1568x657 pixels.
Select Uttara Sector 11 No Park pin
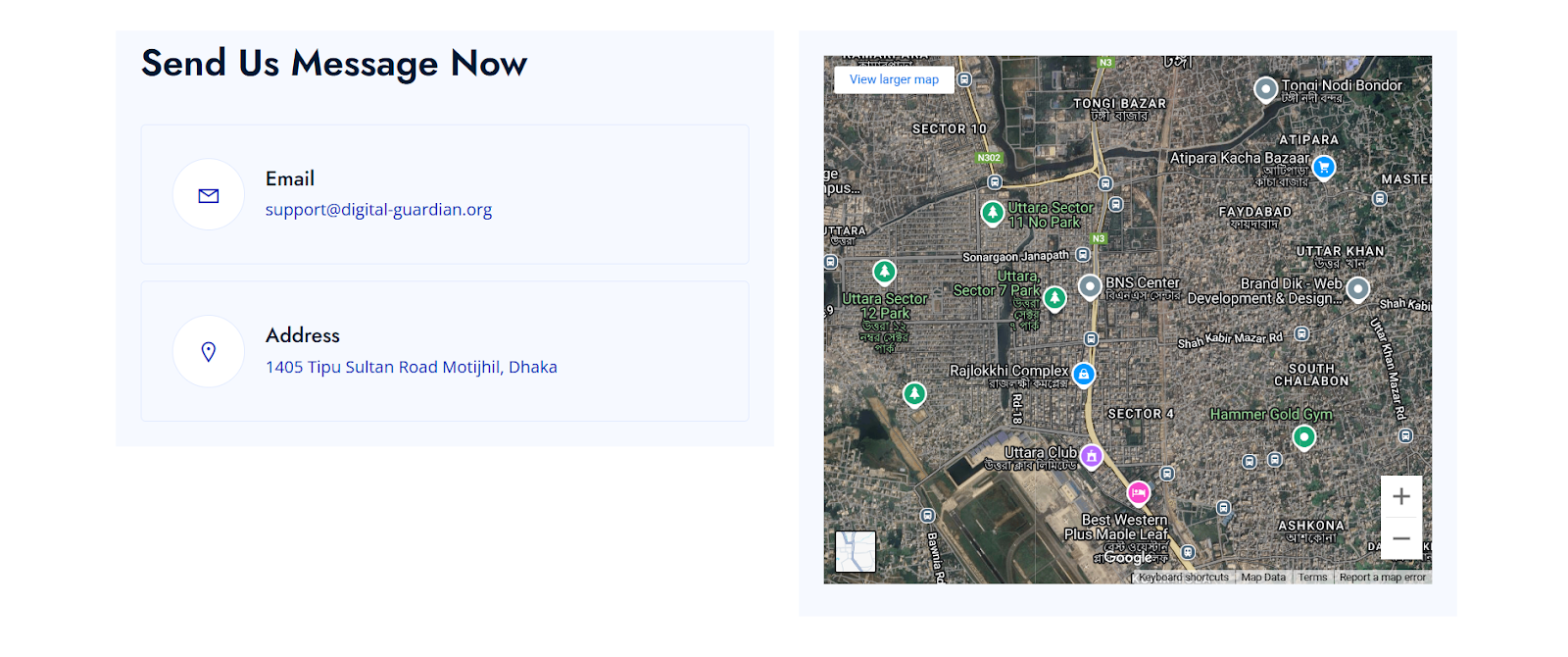(993, 212)
